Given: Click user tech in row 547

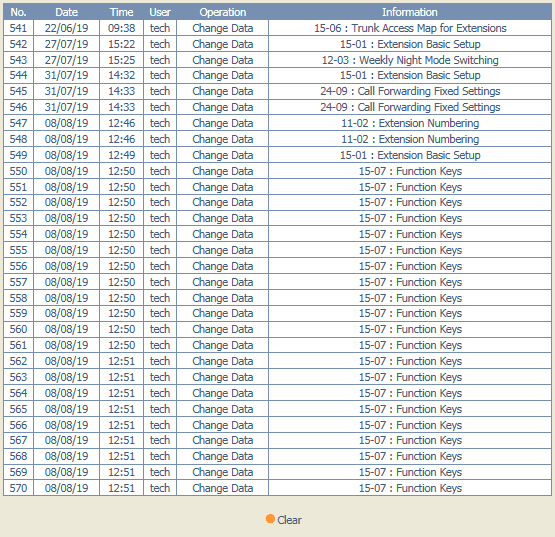Looking at the screenshot, I should click(x=160, y=123).
